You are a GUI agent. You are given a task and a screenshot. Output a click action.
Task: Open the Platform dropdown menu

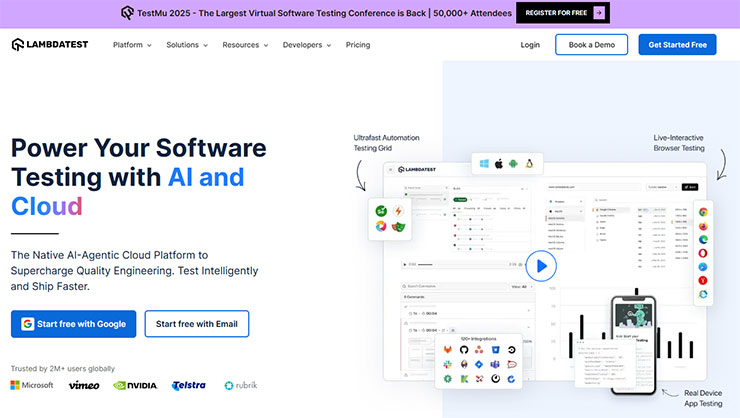tap(132, 45)
